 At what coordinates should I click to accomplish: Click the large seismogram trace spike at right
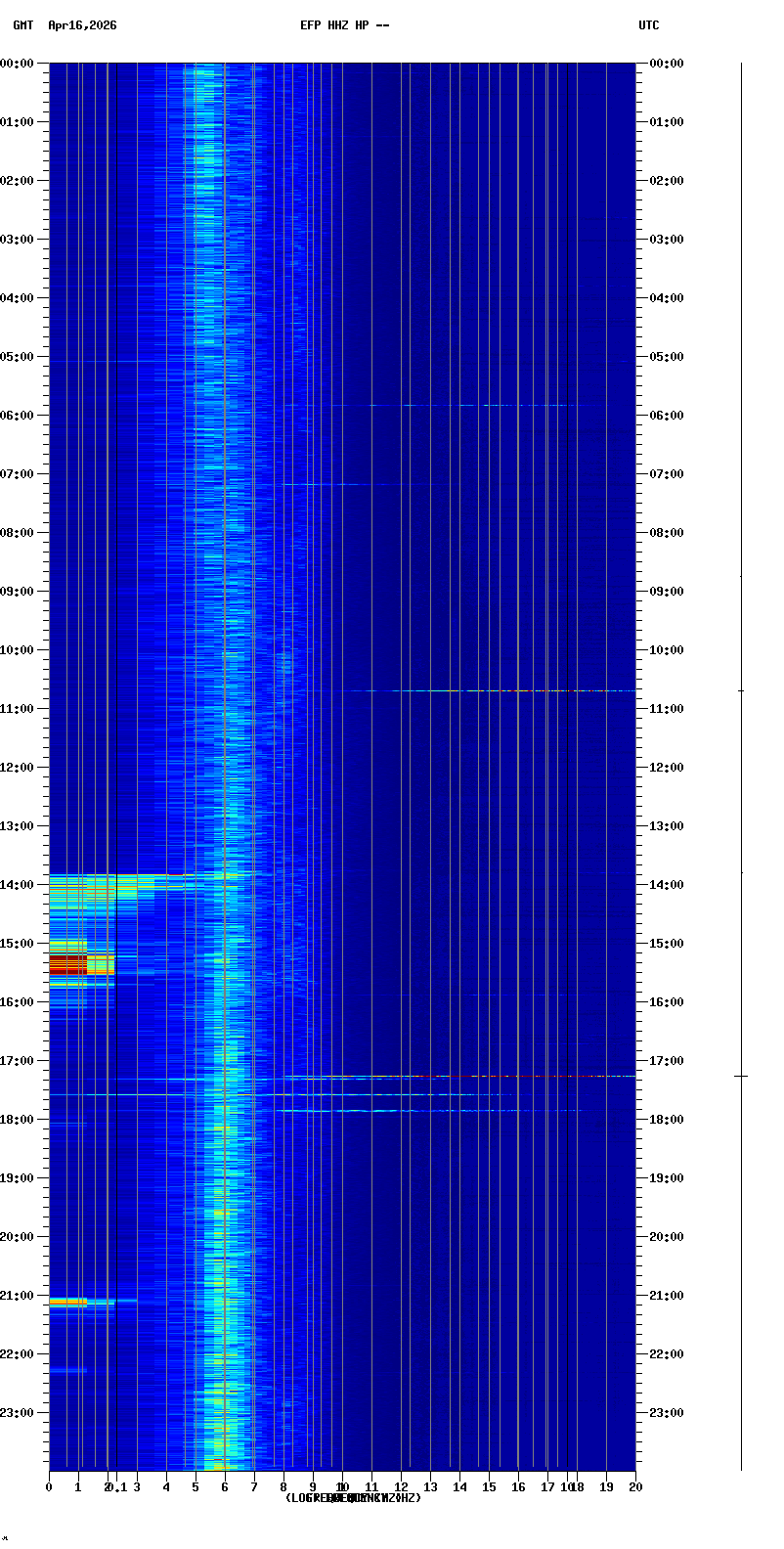pyautogui.click(x=741, y=1076)
